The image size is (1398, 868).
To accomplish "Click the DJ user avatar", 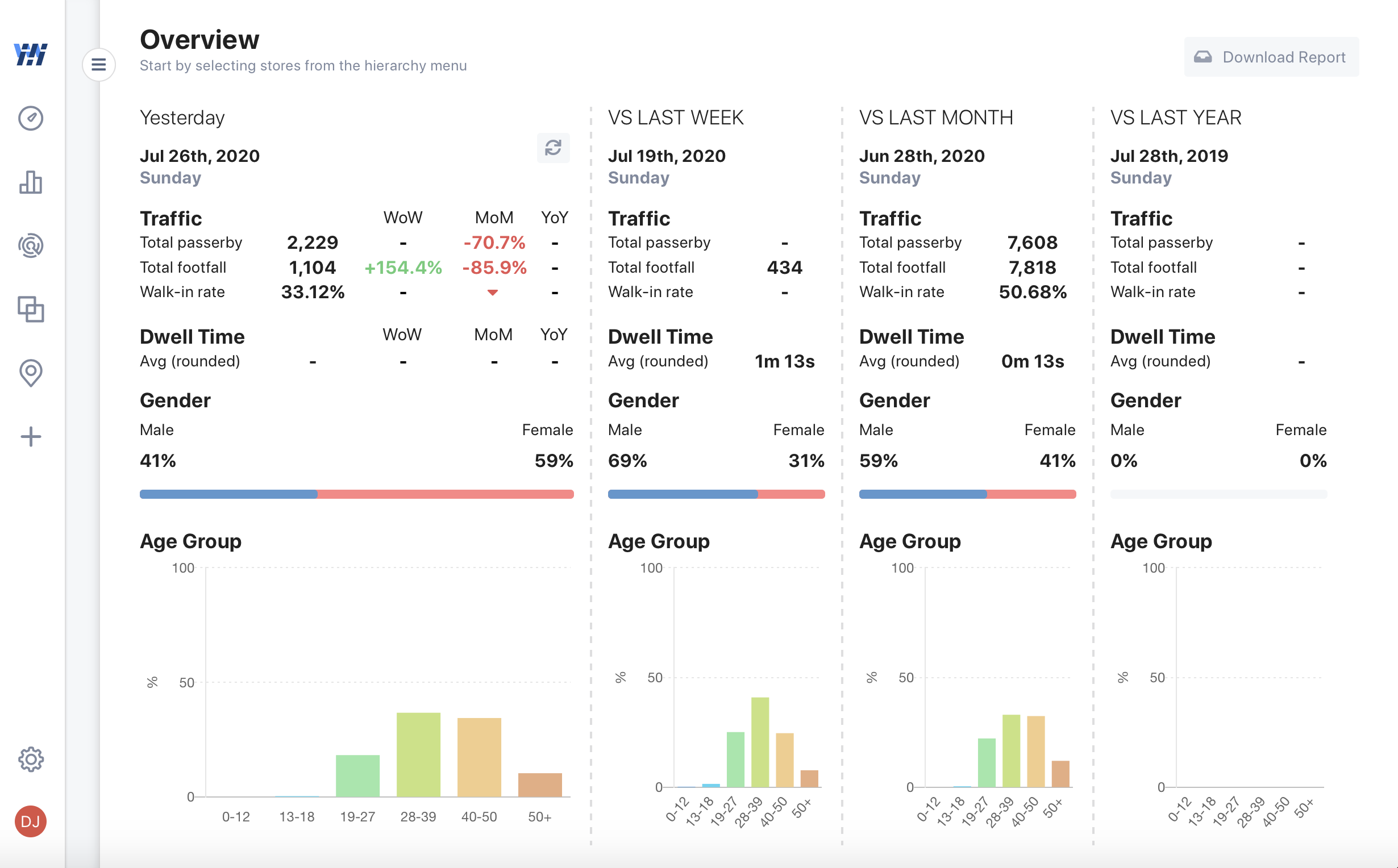I will pyautogui.click(x=31, y=821).
